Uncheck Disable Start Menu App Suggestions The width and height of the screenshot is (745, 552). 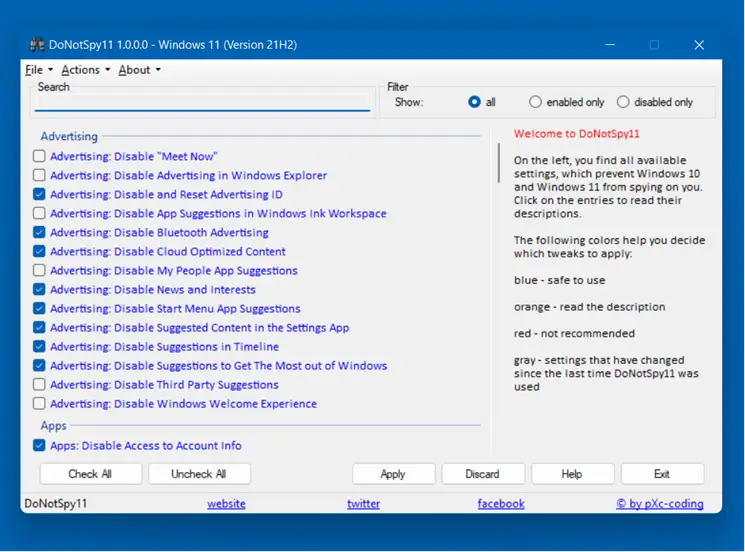coord(39,308)
